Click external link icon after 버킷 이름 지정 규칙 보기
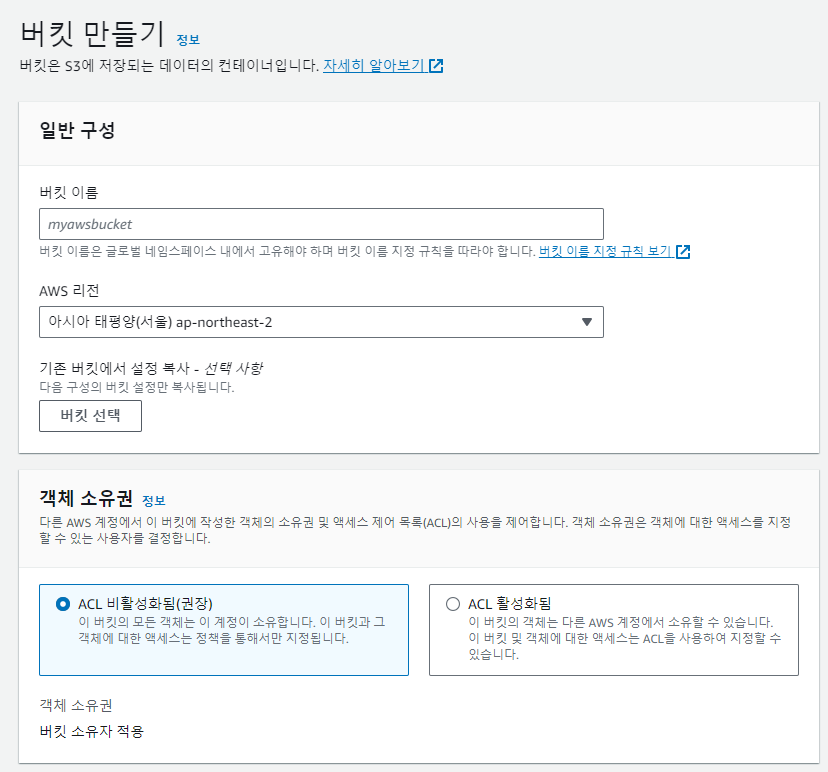 point(683,251)
